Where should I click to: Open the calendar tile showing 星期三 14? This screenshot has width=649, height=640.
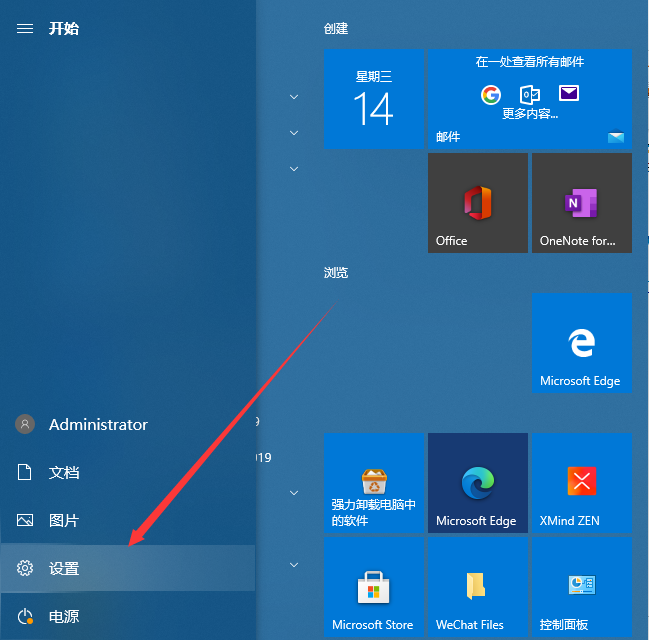pos(373,100)
